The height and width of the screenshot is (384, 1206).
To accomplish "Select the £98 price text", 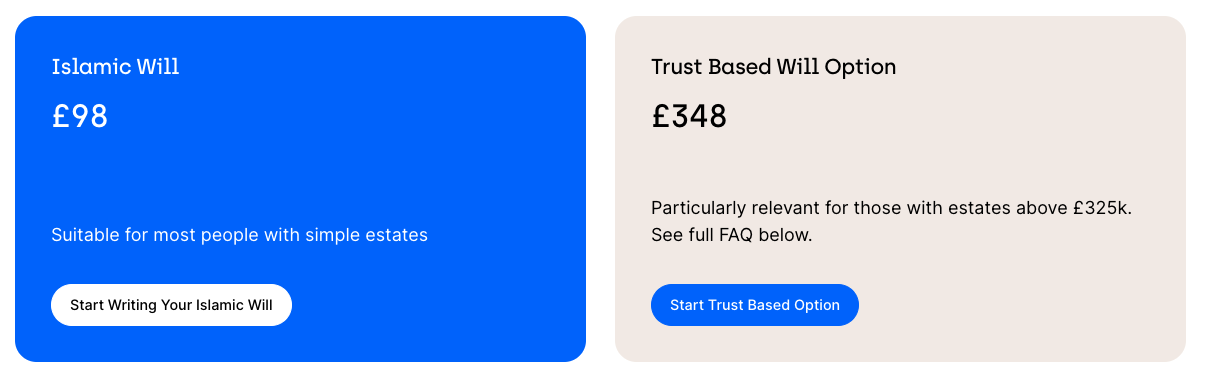I will (80, 117).
